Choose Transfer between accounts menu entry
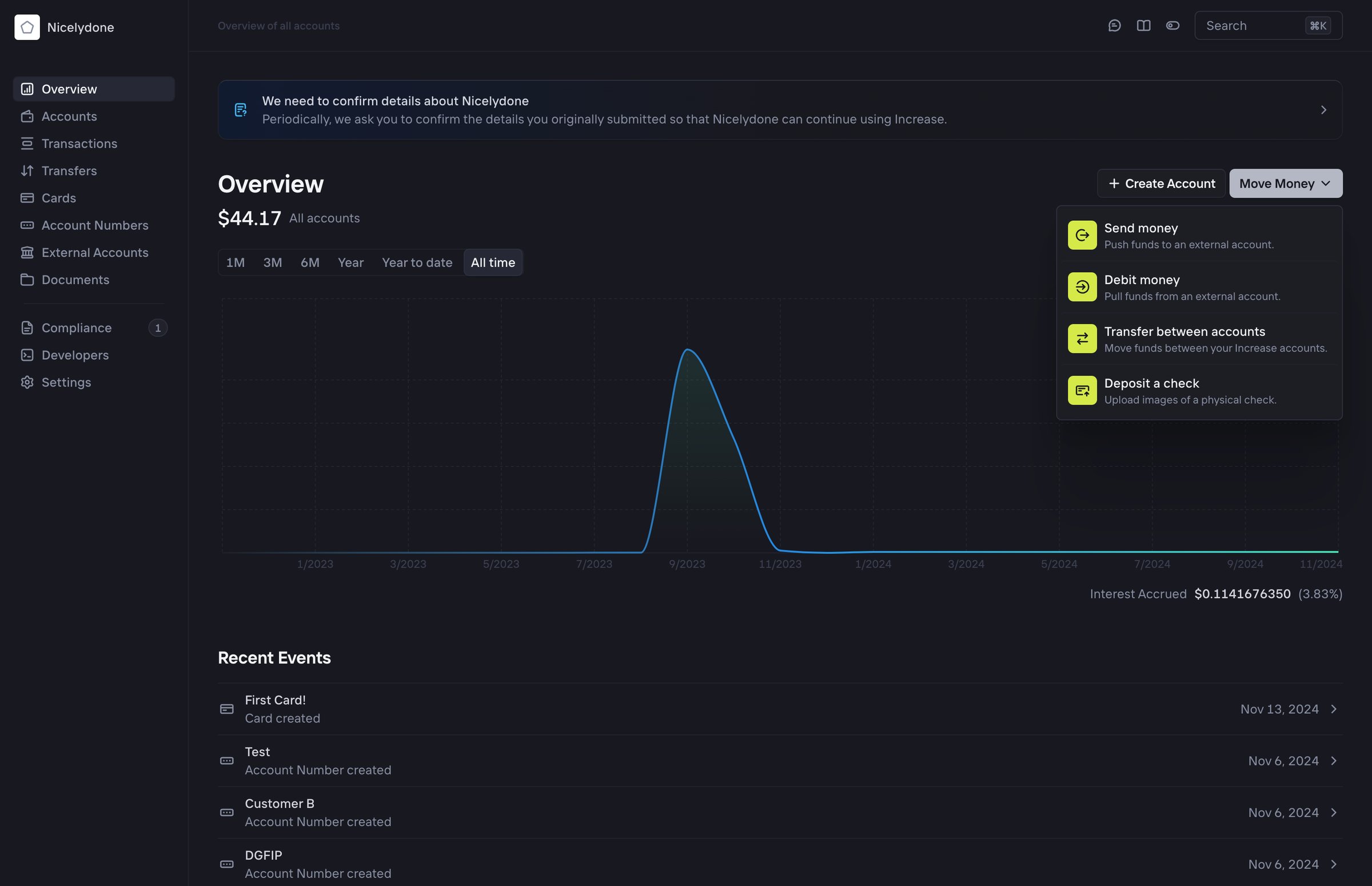 click(x=1199, y=339)
